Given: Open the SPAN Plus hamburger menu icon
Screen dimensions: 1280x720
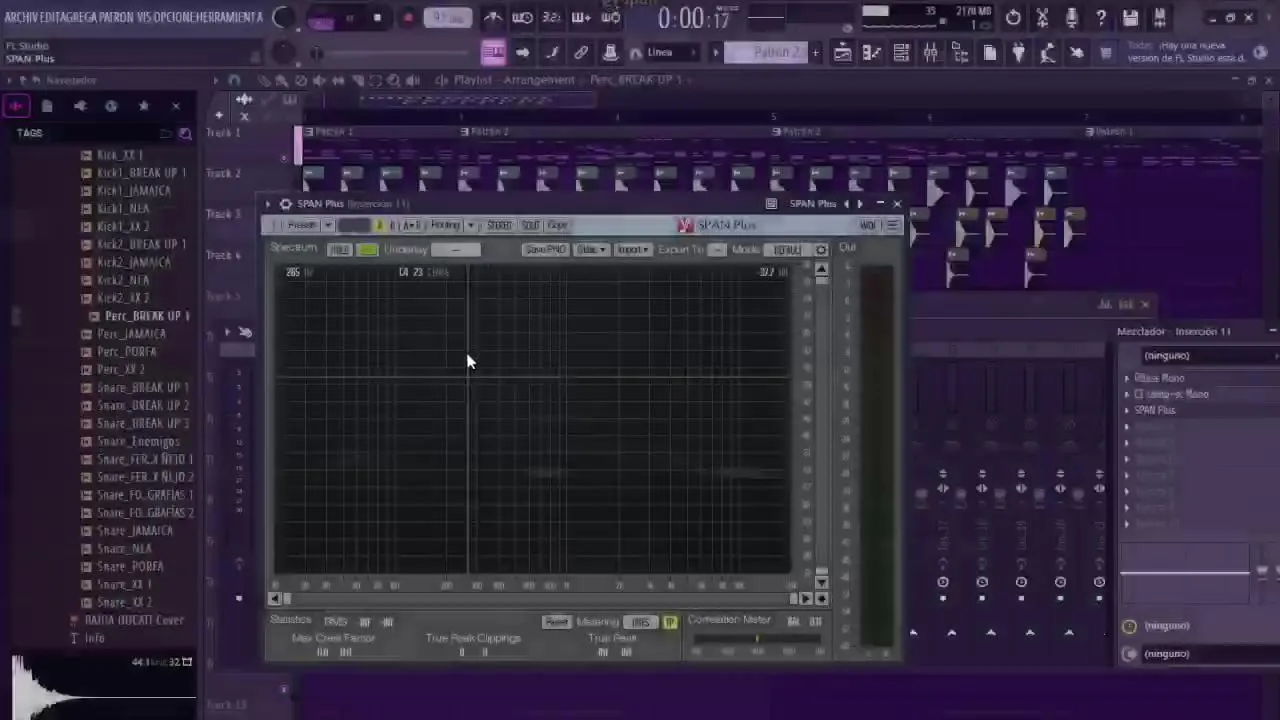Looking at the screenshot, I should click(892, 226).
